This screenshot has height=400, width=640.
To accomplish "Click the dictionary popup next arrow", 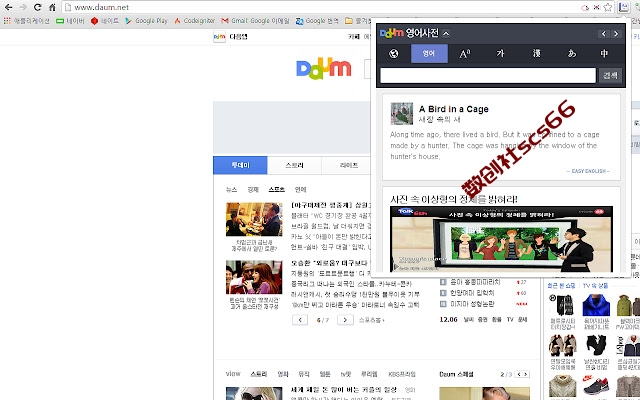I will point(616,34).
